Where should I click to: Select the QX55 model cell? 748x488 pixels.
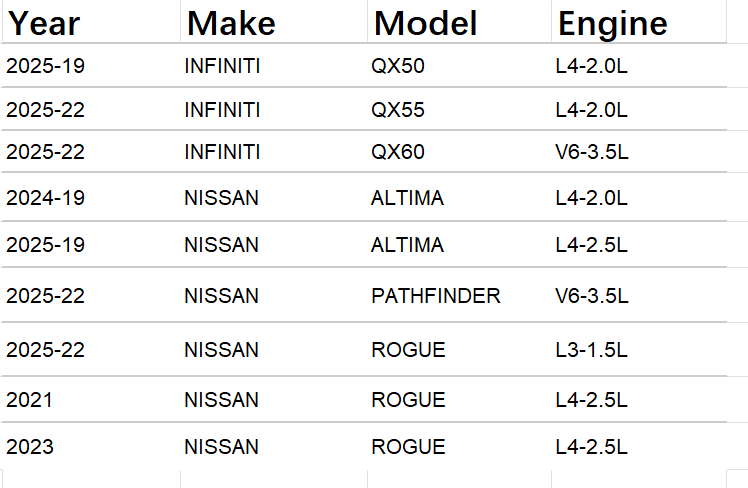[397, 110]
